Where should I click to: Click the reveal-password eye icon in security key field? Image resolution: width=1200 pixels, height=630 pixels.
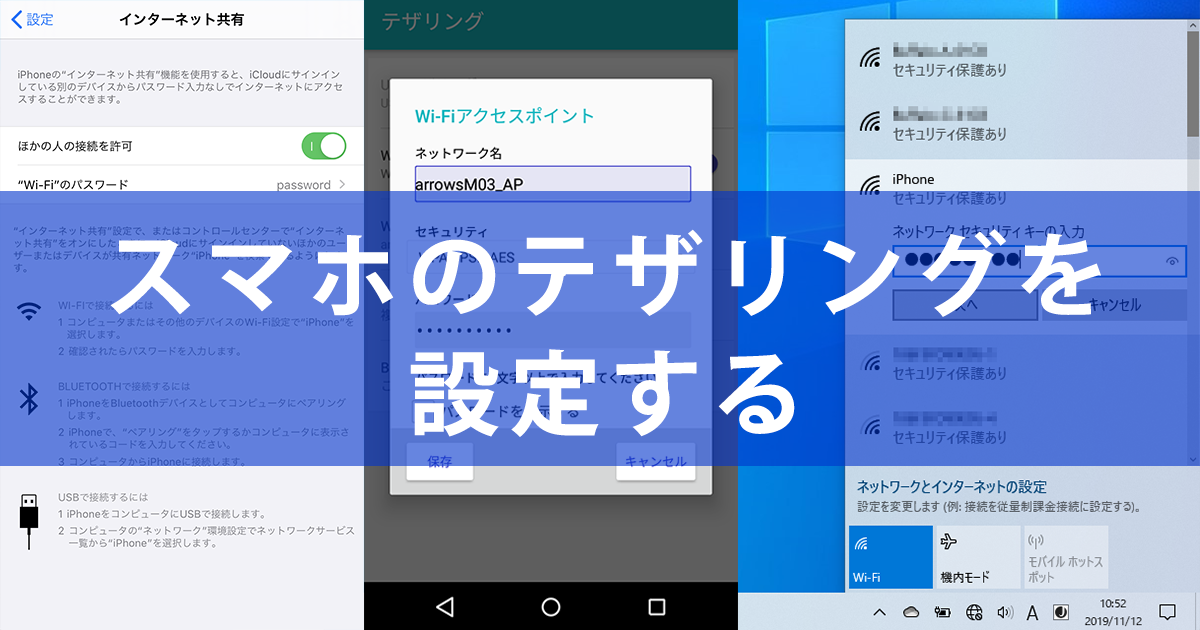click(x=1171, y=260)
